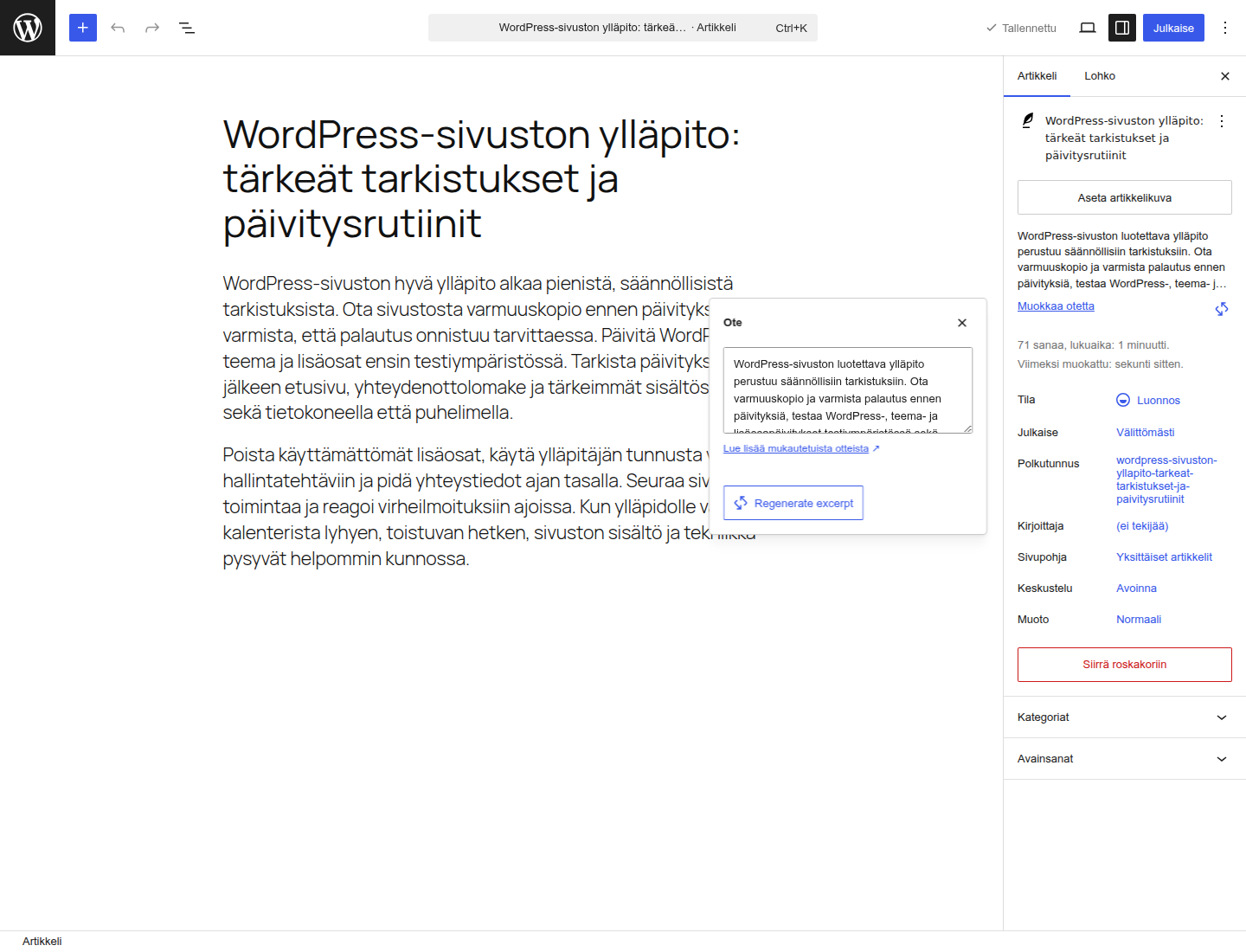The width and height of the screenshot is (1246, 952).
Task: Click the Tallennettu saved indicator
Action: click(x=1021, y=28)
